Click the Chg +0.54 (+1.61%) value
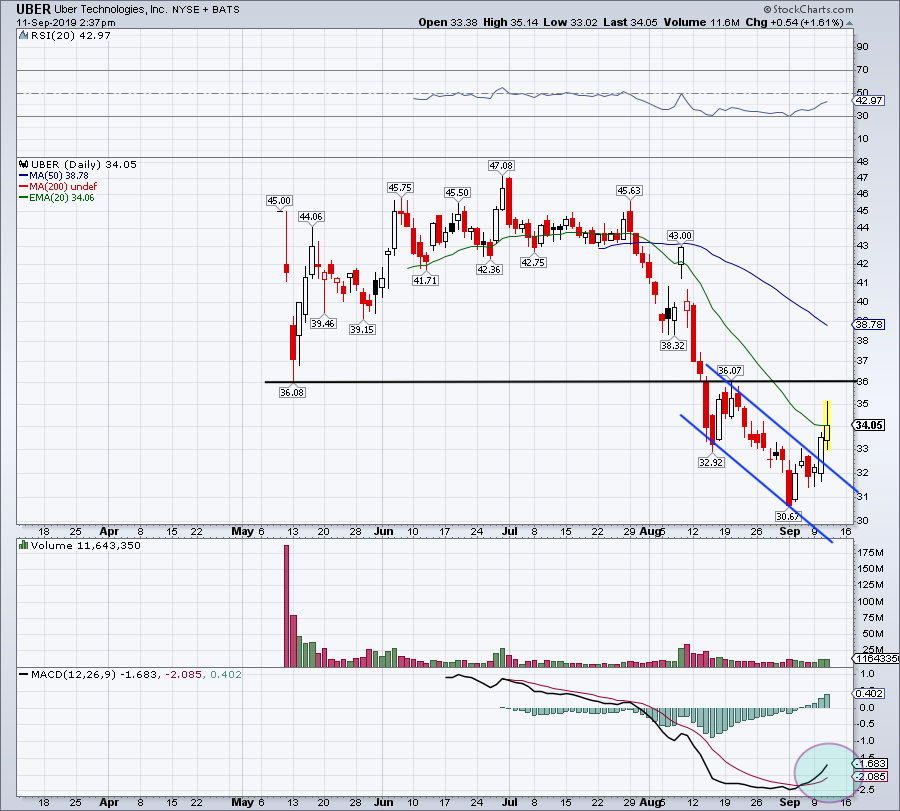The height and width of the screenshot is (811, 900). click(794, 22)
